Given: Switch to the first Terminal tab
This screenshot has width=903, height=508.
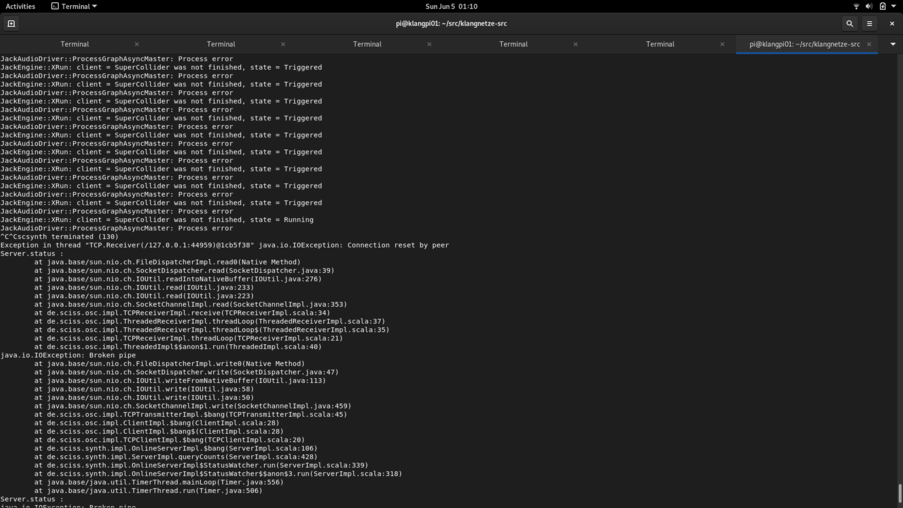Looking at the screenshot, I should (74, 44).
